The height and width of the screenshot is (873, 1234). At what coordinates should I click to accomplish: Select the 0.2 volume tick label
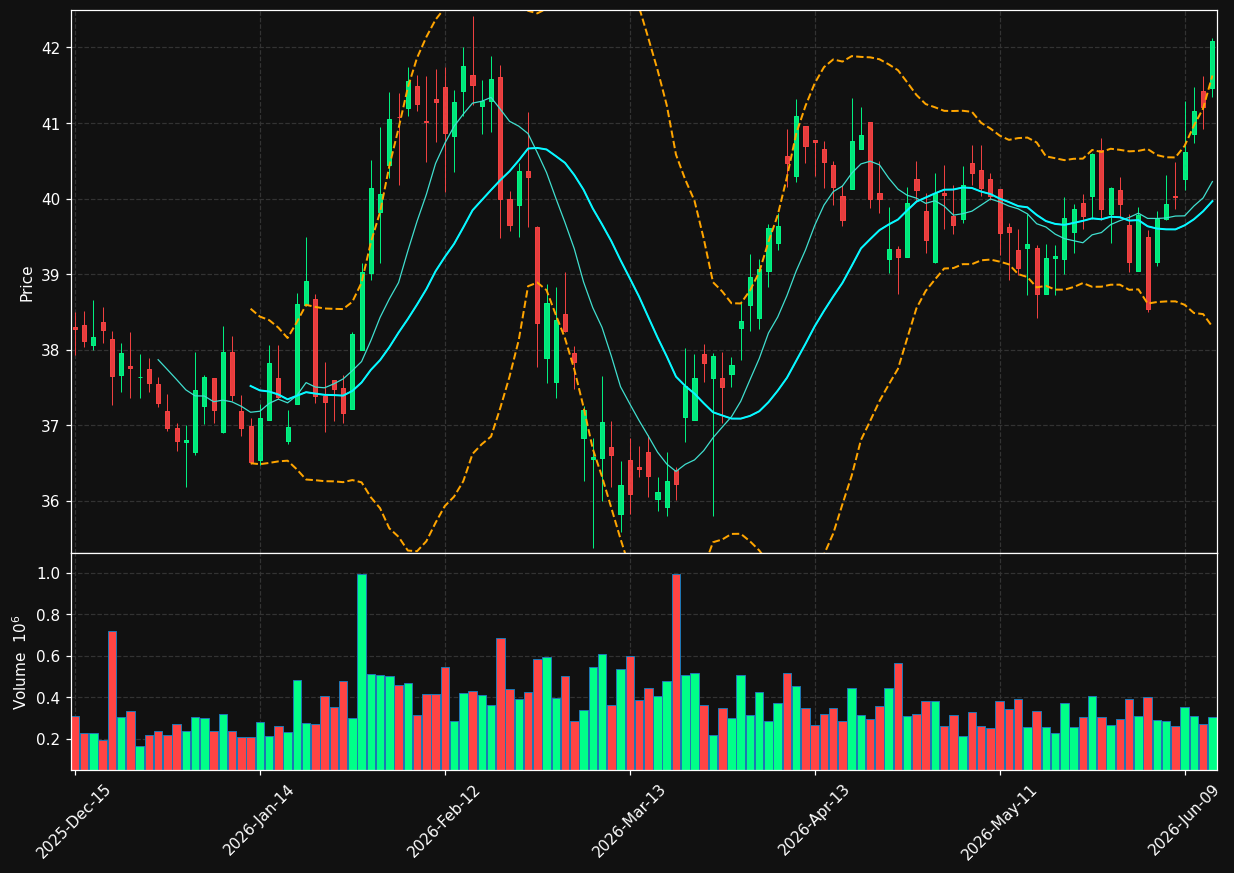point(51,739)
